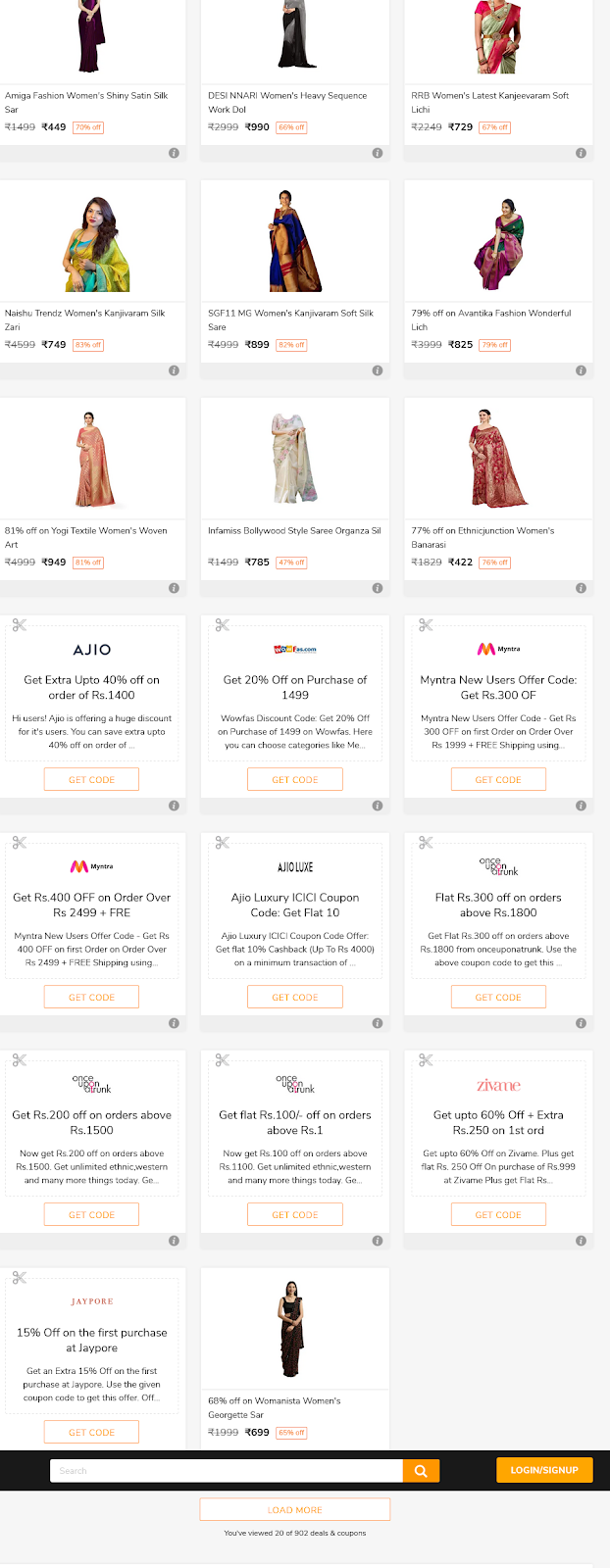Viewport: 610px width, 1568px height.
Task: Click the Jaypore logo on coupon card
Action: point(92,1301)
